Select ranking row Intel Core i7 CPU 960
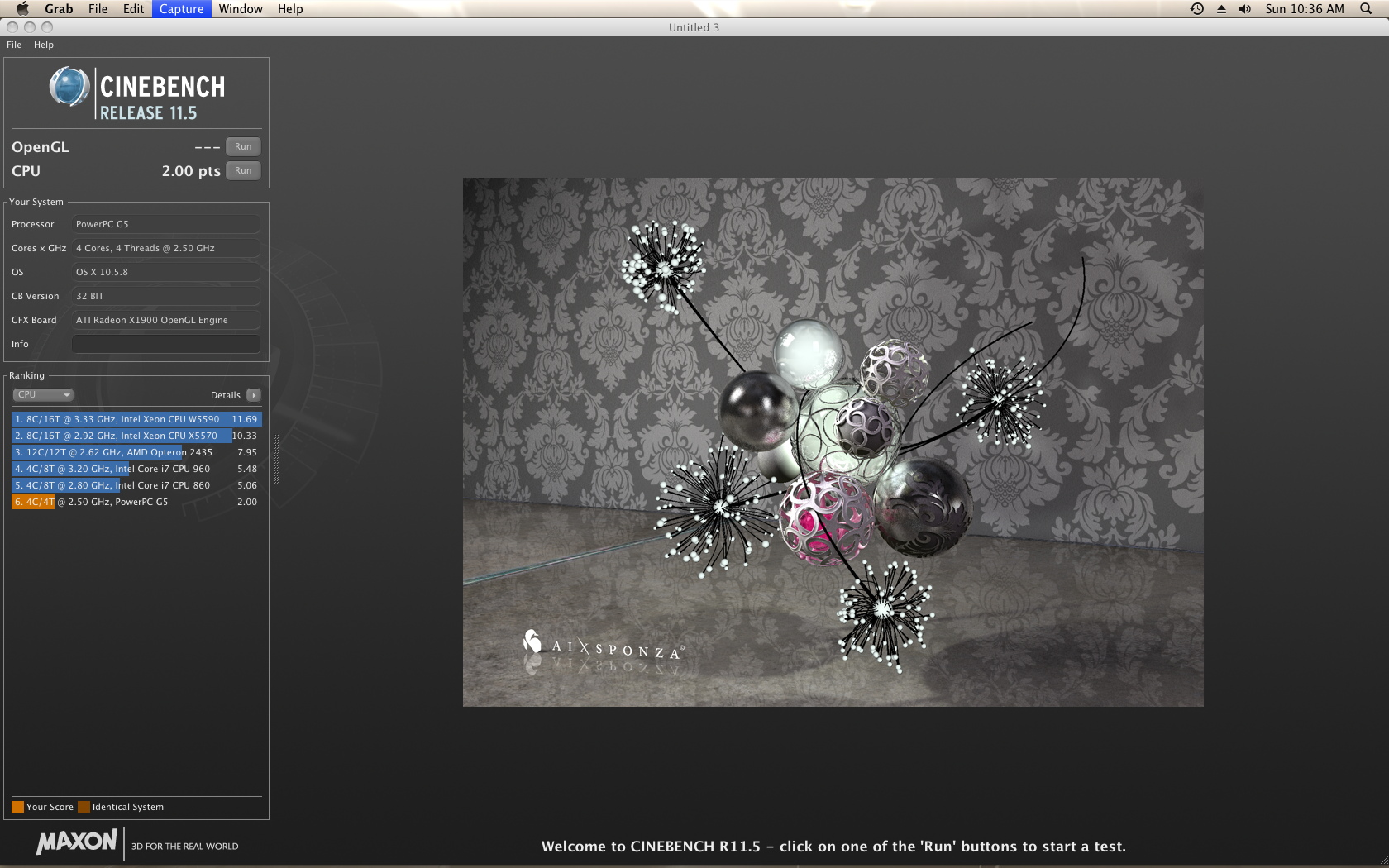 136,469
